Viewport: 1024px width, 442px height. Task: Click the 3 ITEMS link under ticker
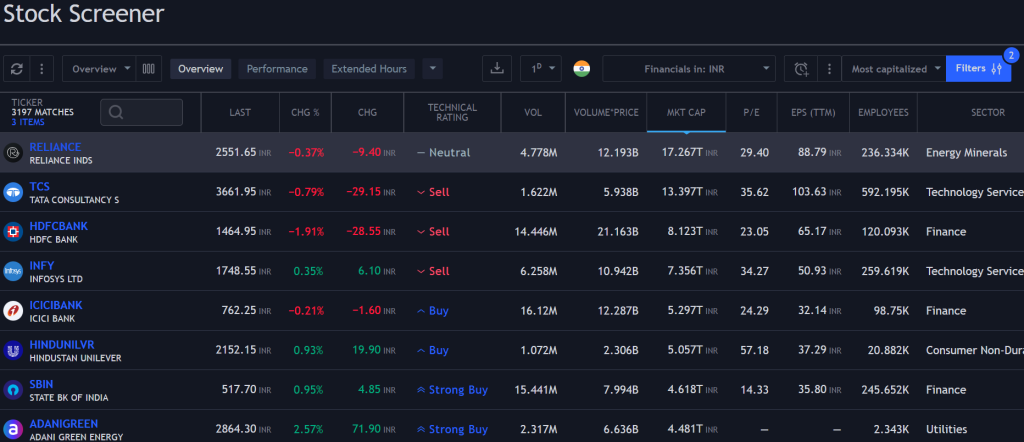[28, 122]
